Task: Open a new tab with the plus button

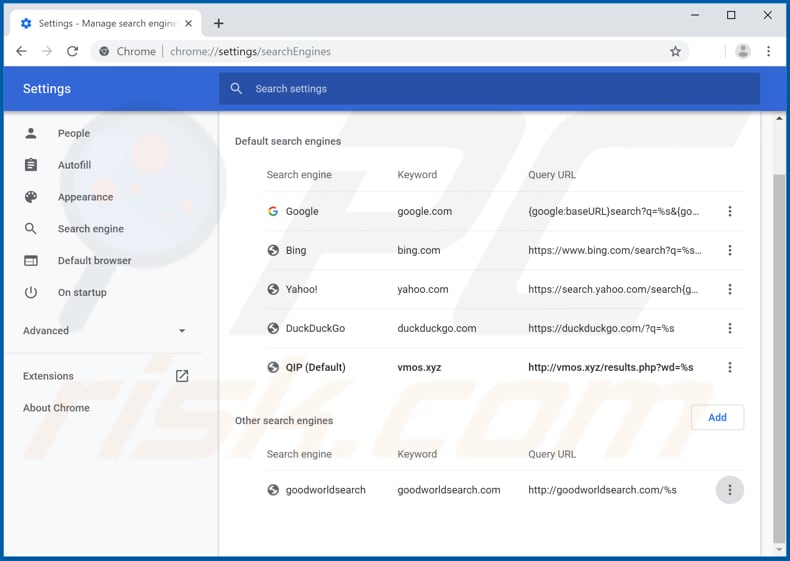Action: 219,23
